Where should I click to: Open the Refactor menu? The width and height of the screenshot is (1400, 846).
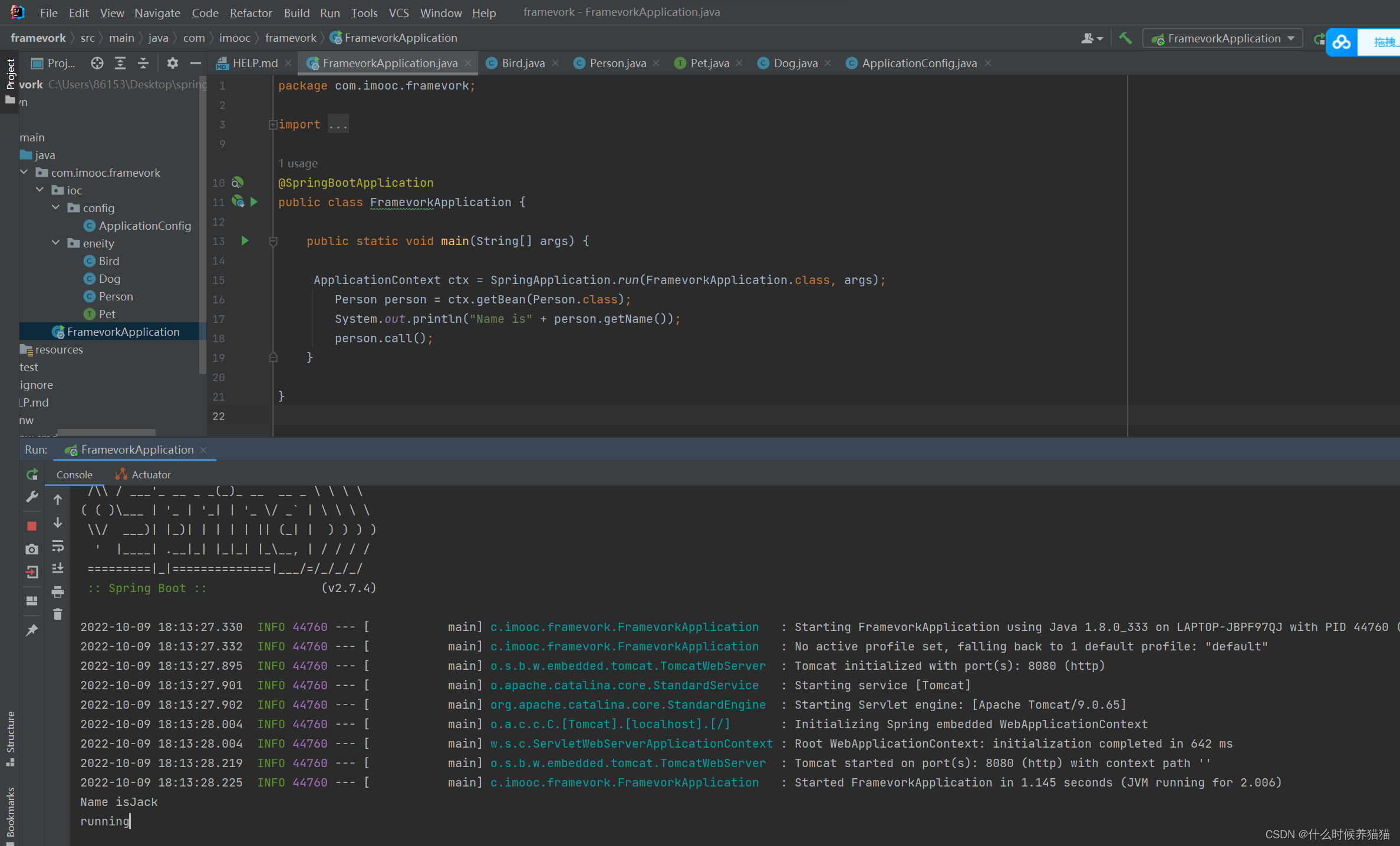coord(251,12)
